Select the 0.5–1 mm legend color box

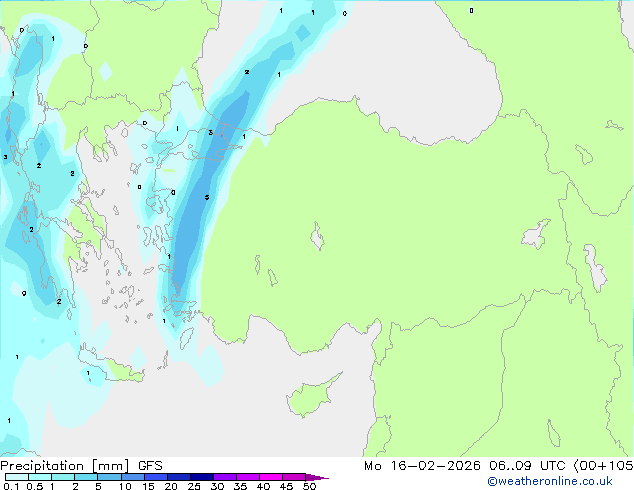click(40, 477)
